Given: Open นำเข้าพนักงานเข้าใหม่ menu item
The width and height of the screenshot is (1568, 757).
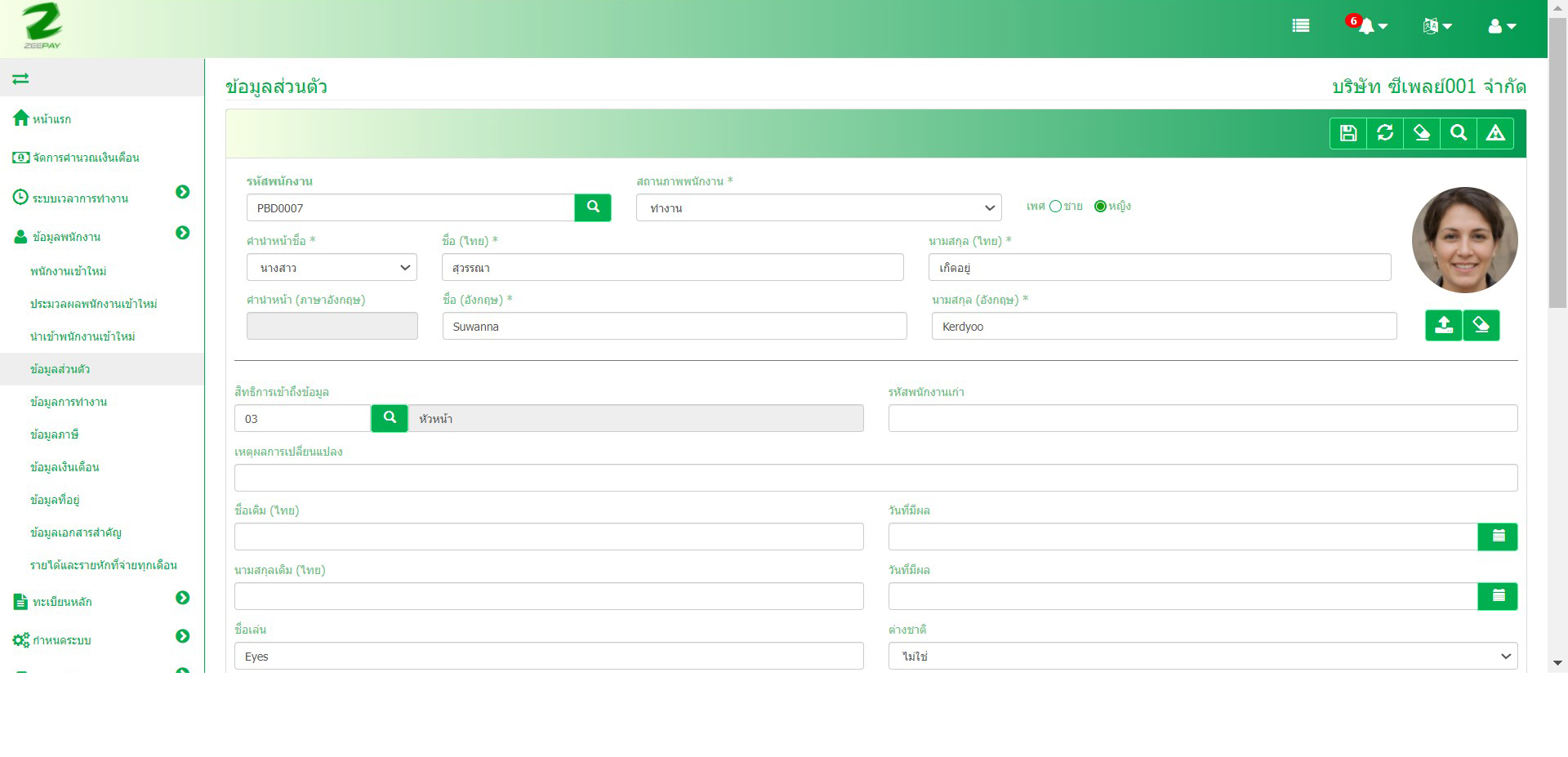Looking at the screenshot, I should coord(82,336).
